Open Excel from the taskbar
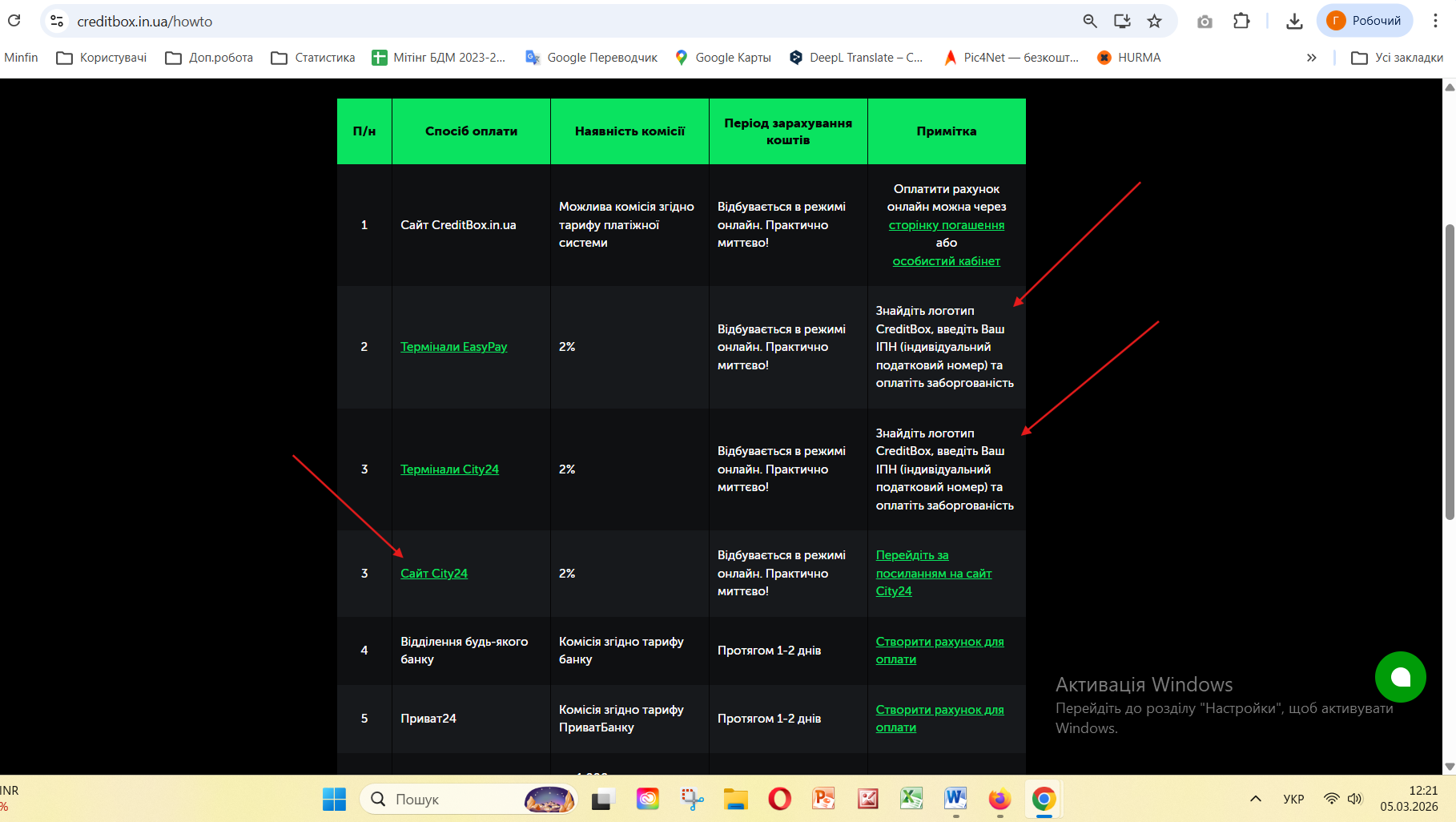 (911, 799)
